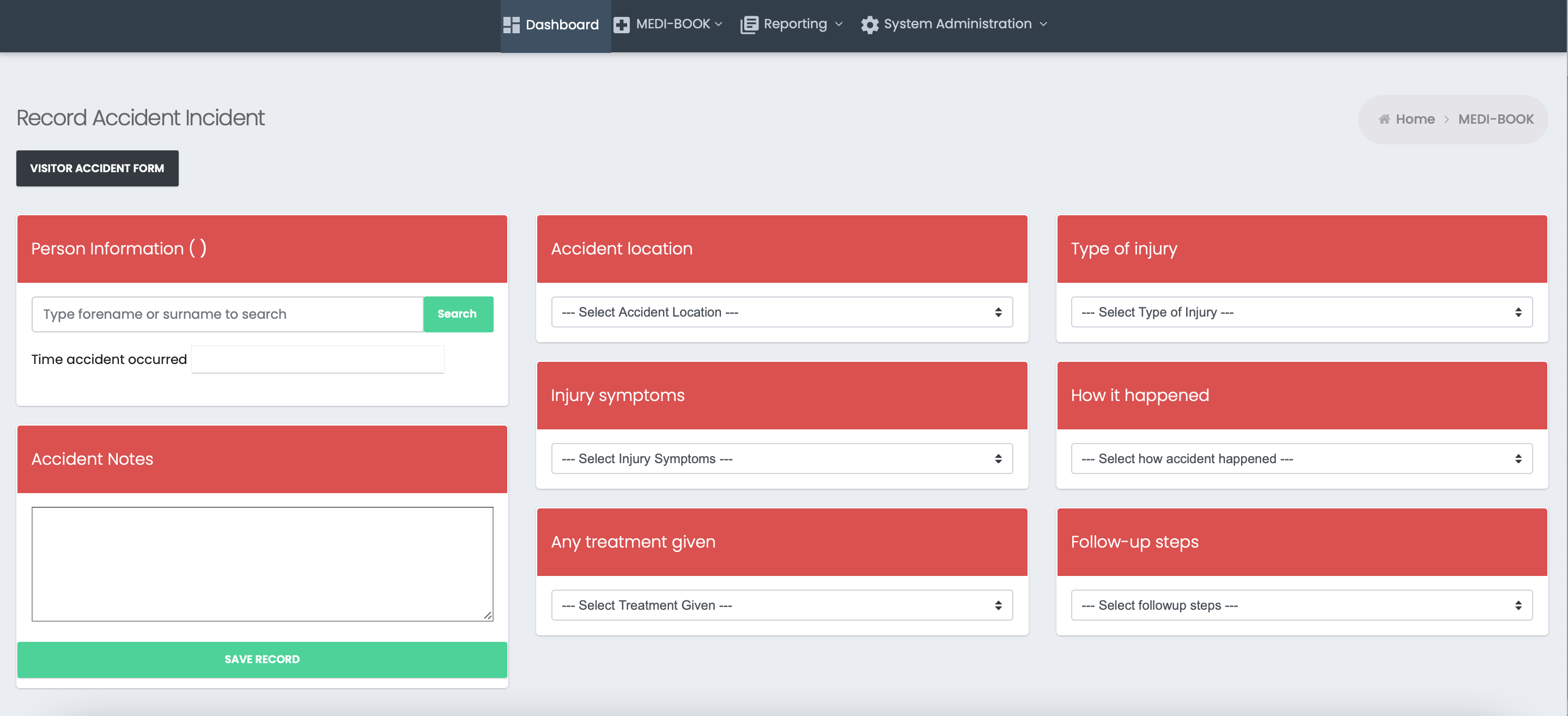Image resolution: width=1568 pixels, height=716 pixels.
Task: Click the Follow-up steps header
Action: point(1302,543)
